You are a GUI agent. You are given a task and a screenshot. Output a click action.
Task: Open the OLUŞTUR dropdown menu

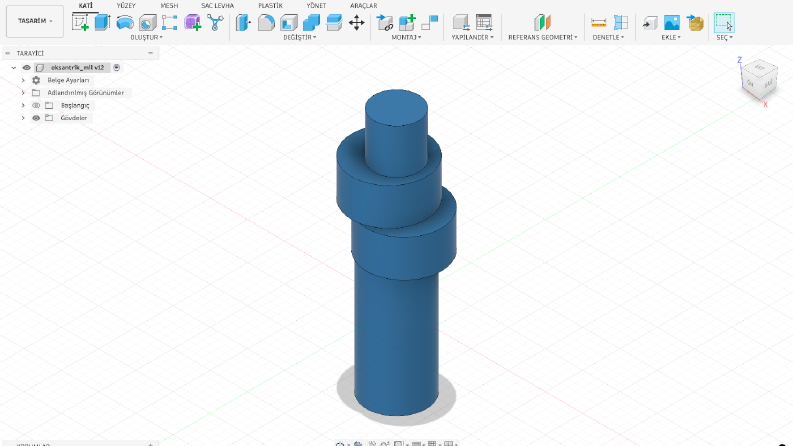tap(146, 37)
